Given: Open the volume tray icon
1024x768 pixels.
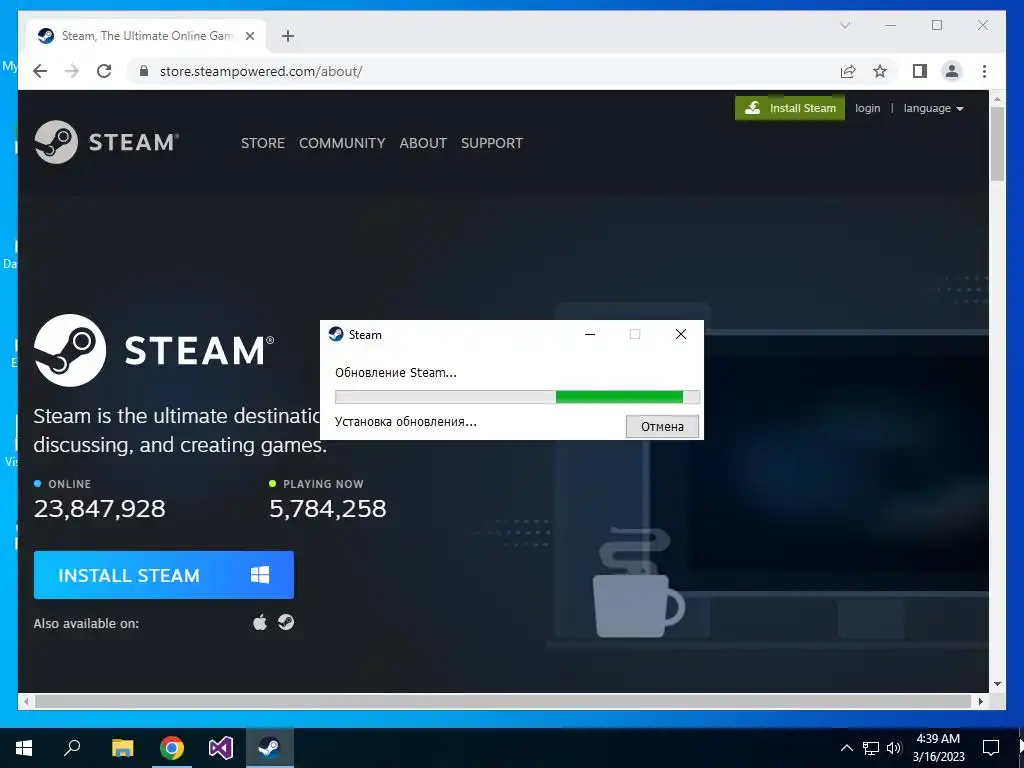Looking at the screenshot, I should 894,748.
